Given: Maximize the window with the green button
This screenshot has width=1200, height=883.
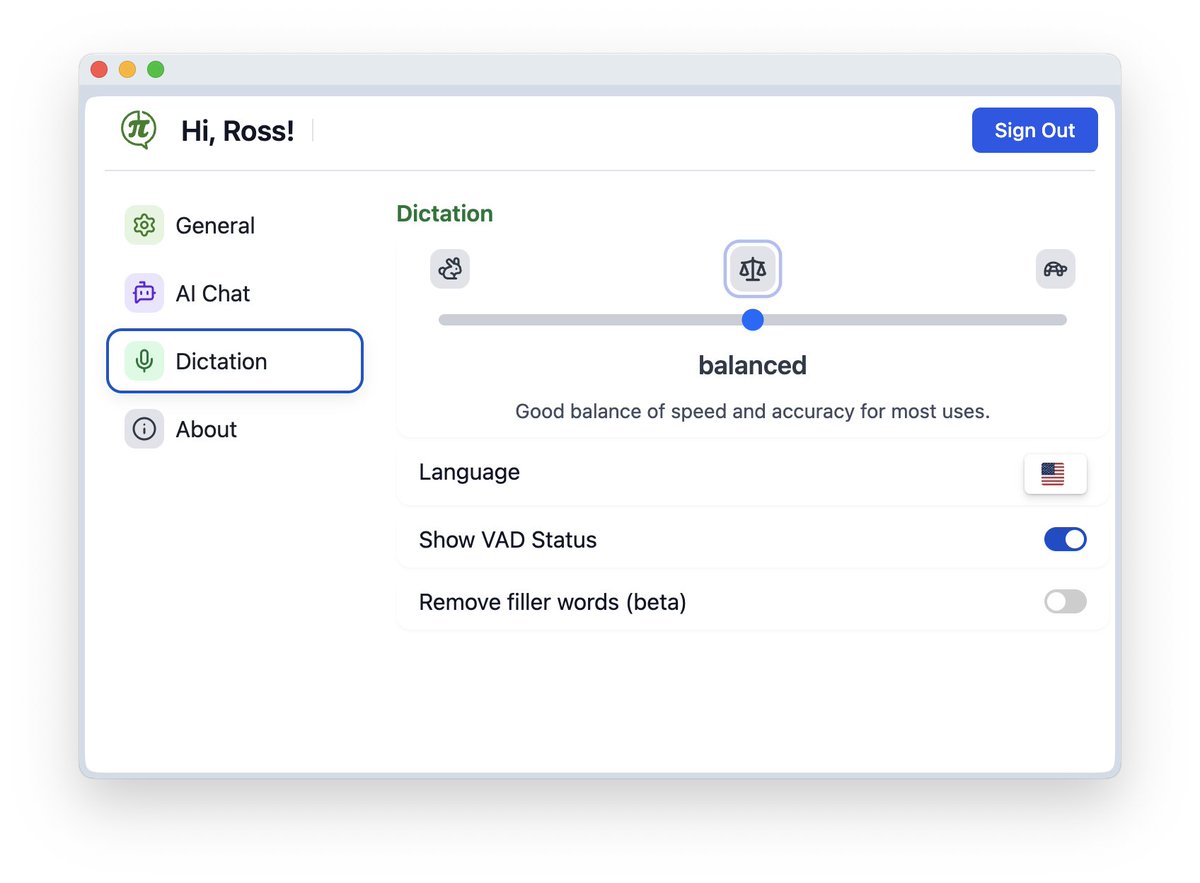Looking at the screenshot, I should [x=155, y=70].
